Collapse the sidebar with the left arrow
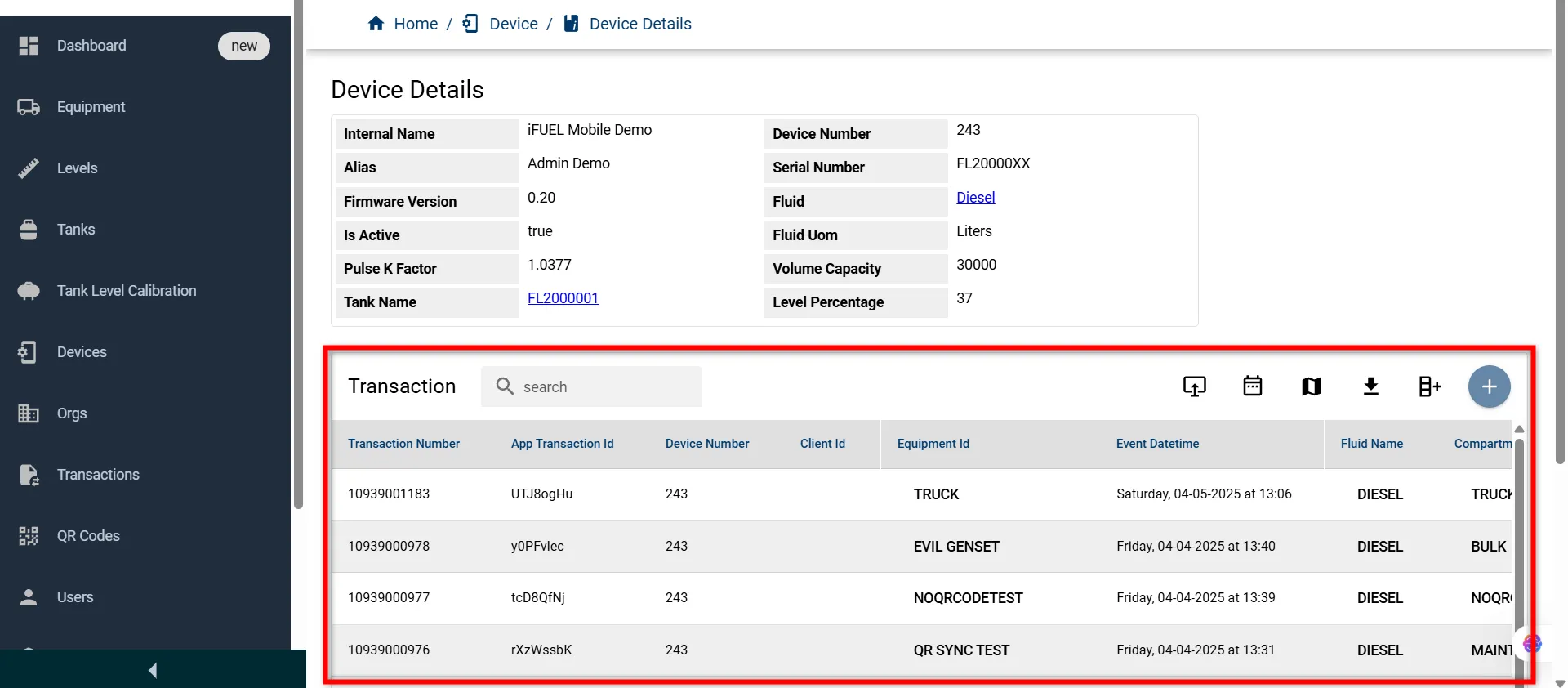The width and height of the screenshot is (1568, 688). tap(153, 671)
